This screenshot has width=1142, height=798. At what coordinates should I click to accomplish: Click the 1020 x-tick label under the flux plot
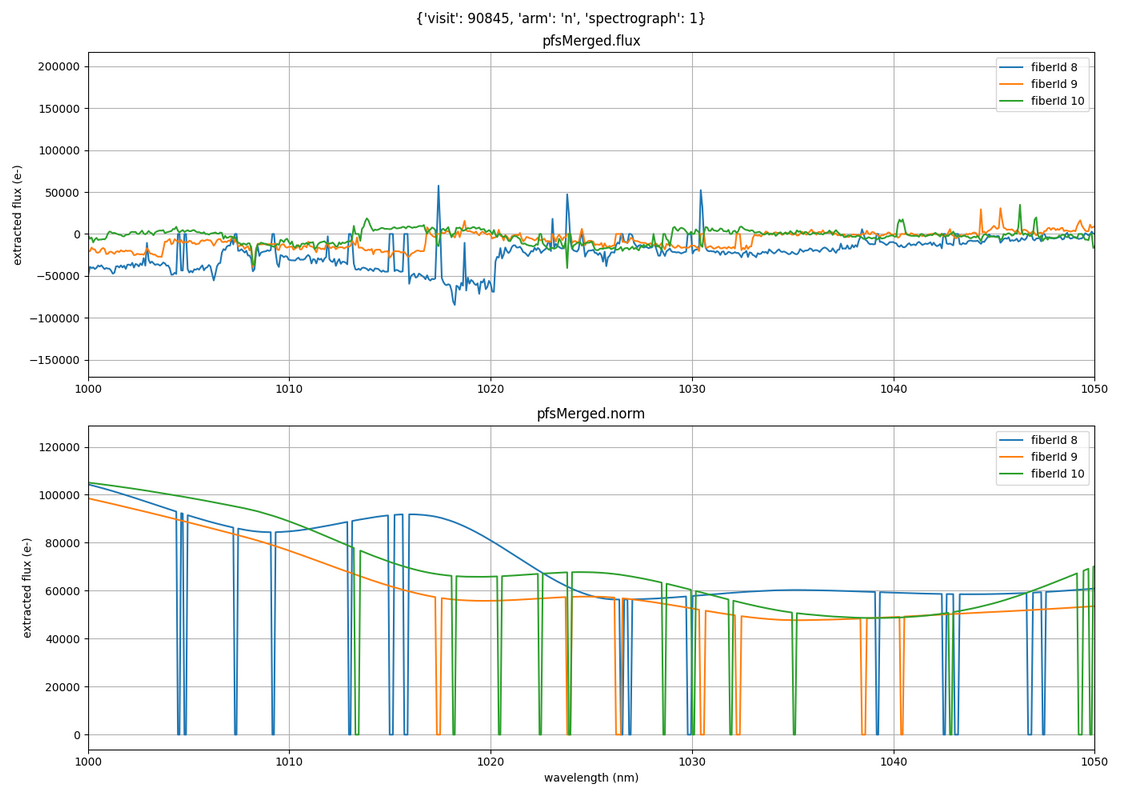tap(490, 390)
